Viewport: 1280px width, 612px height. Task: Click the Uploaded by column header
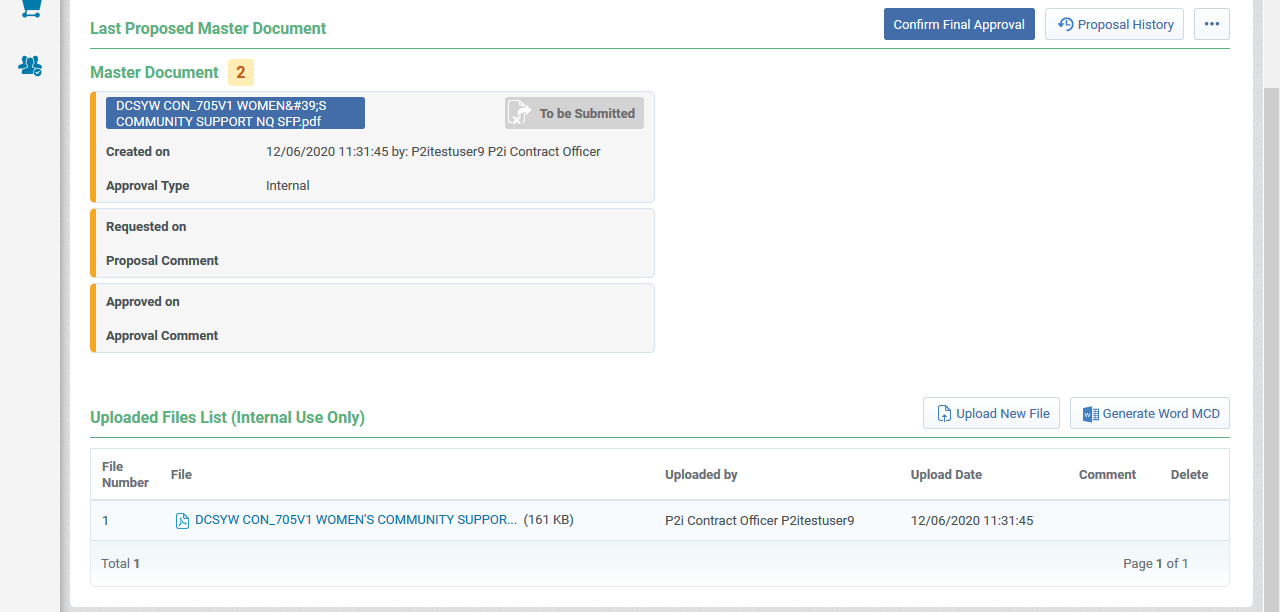[701, 475]
